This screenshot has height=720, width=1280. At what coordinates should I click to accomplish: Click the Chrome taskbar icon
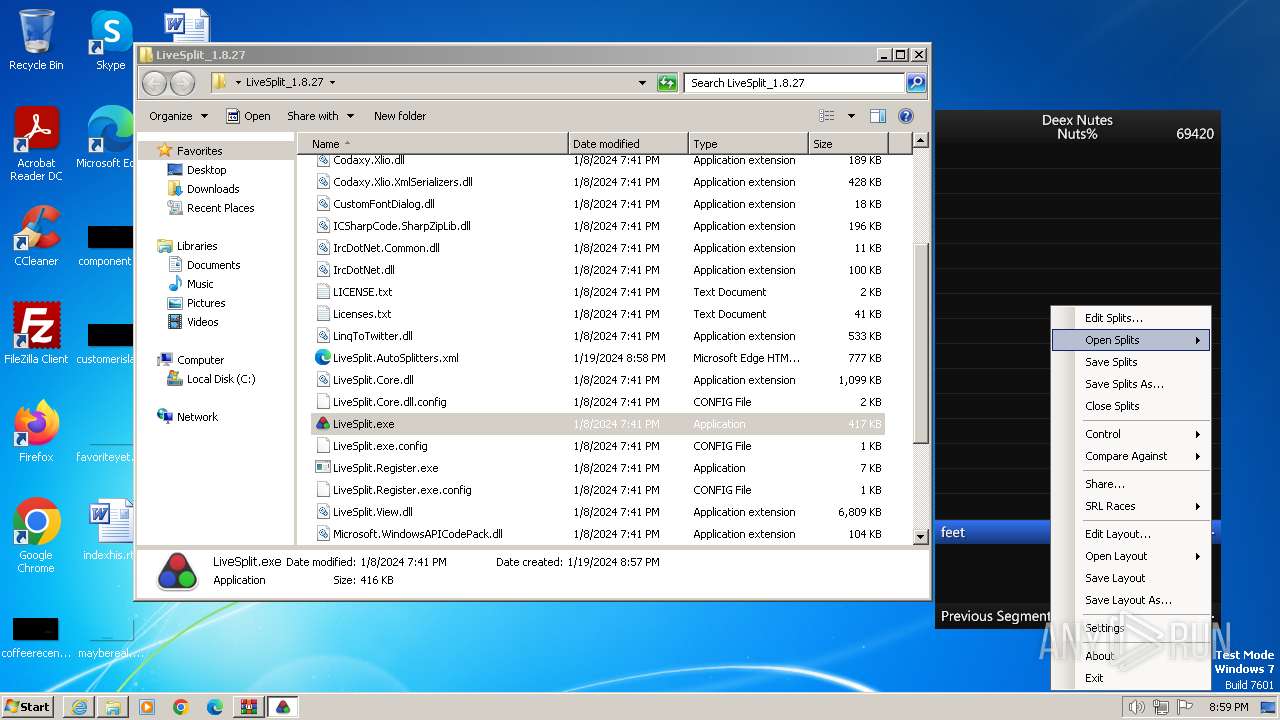click(x=181, y=707)
